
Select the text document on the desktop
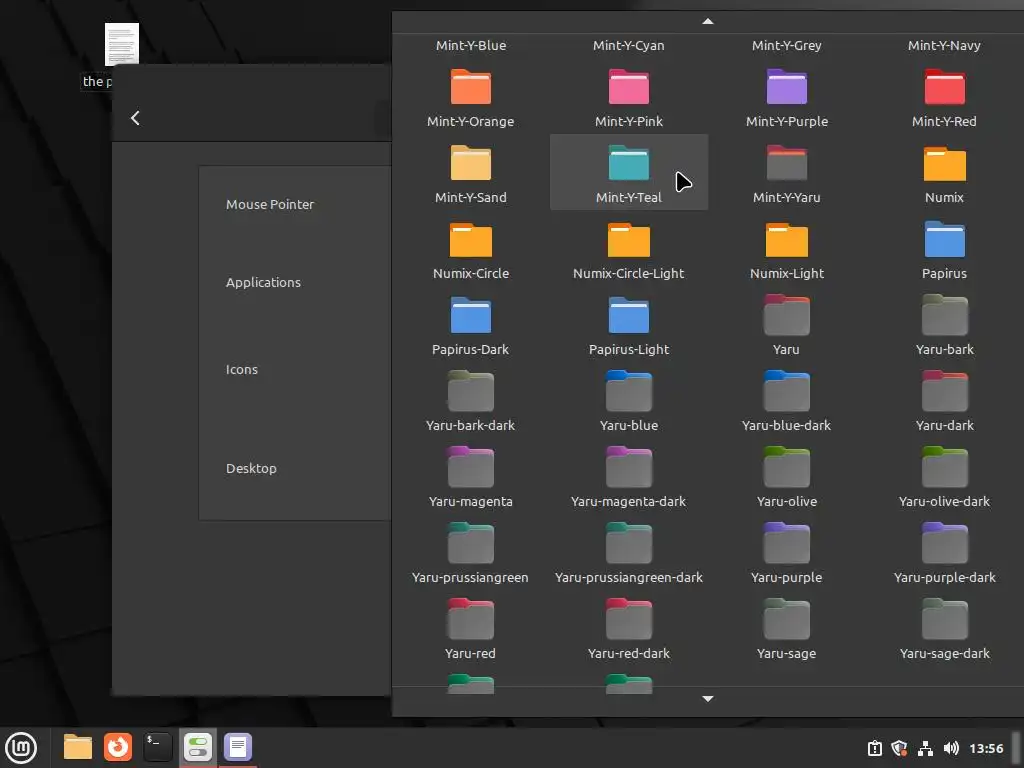click(122, 44)
